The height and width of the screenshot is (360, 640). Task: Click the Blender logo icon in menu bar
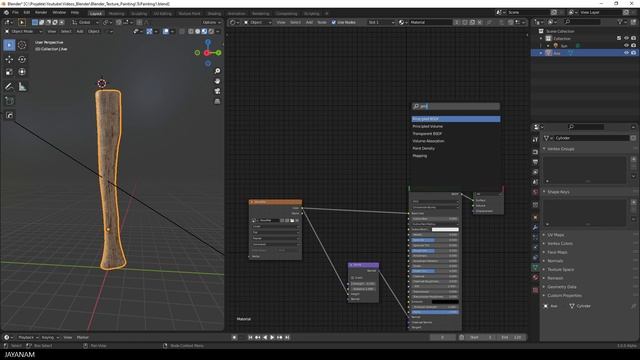6,13
